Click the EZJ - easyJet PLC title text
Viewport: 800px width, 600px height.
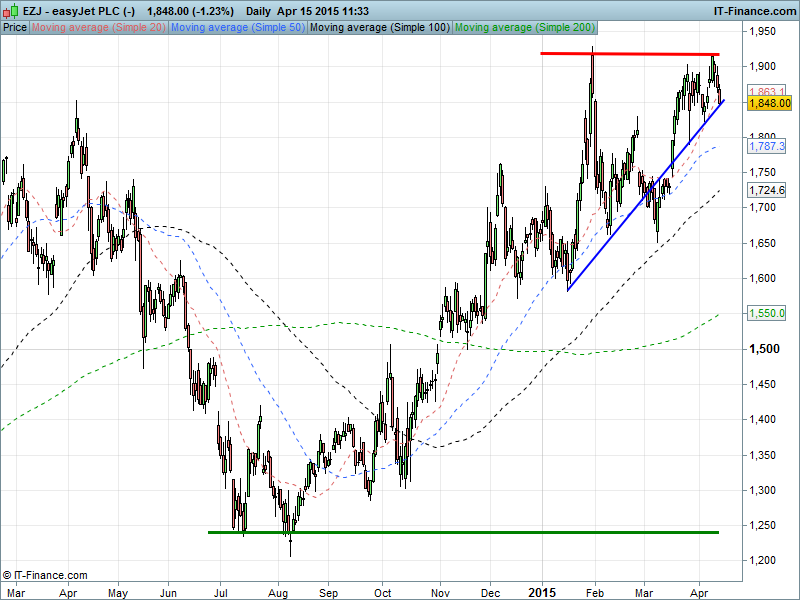75,8
